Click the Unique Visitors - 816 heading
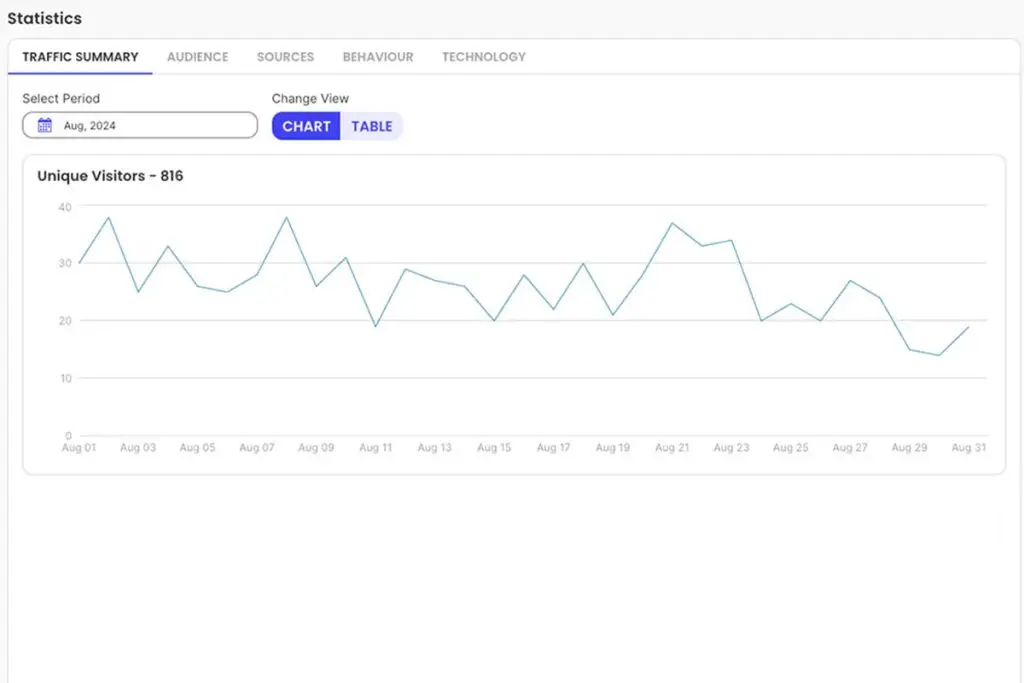 tap(110, 176)
